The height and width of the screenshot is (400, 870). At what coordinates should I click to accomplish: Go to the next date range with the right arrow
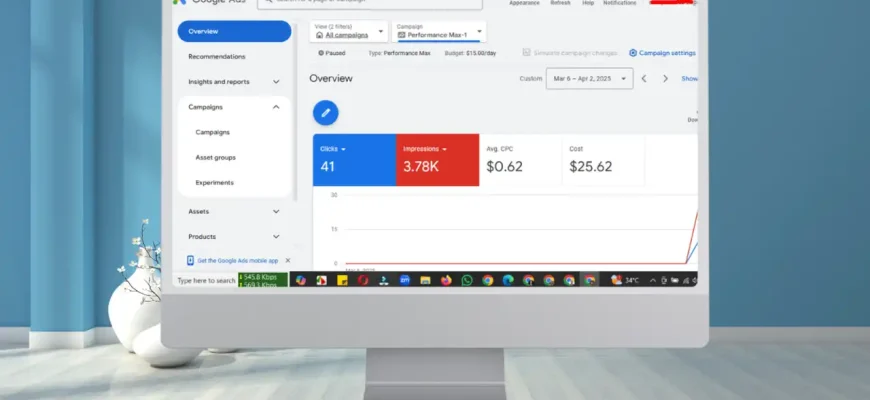coord(665,78)
